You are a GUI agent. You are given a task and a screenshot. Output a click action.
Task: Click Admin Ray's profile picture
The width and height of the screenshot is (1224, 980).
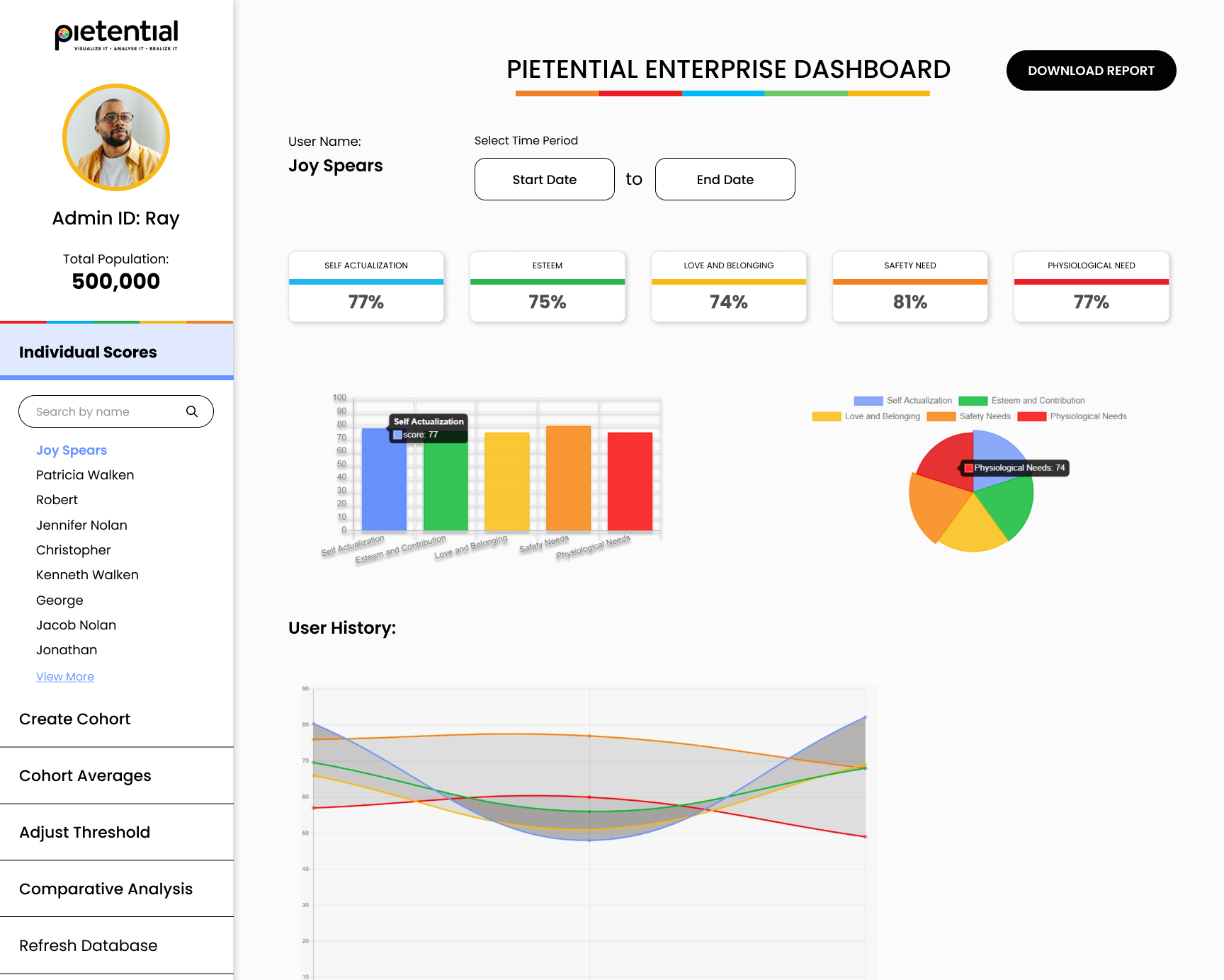(115, 137)
